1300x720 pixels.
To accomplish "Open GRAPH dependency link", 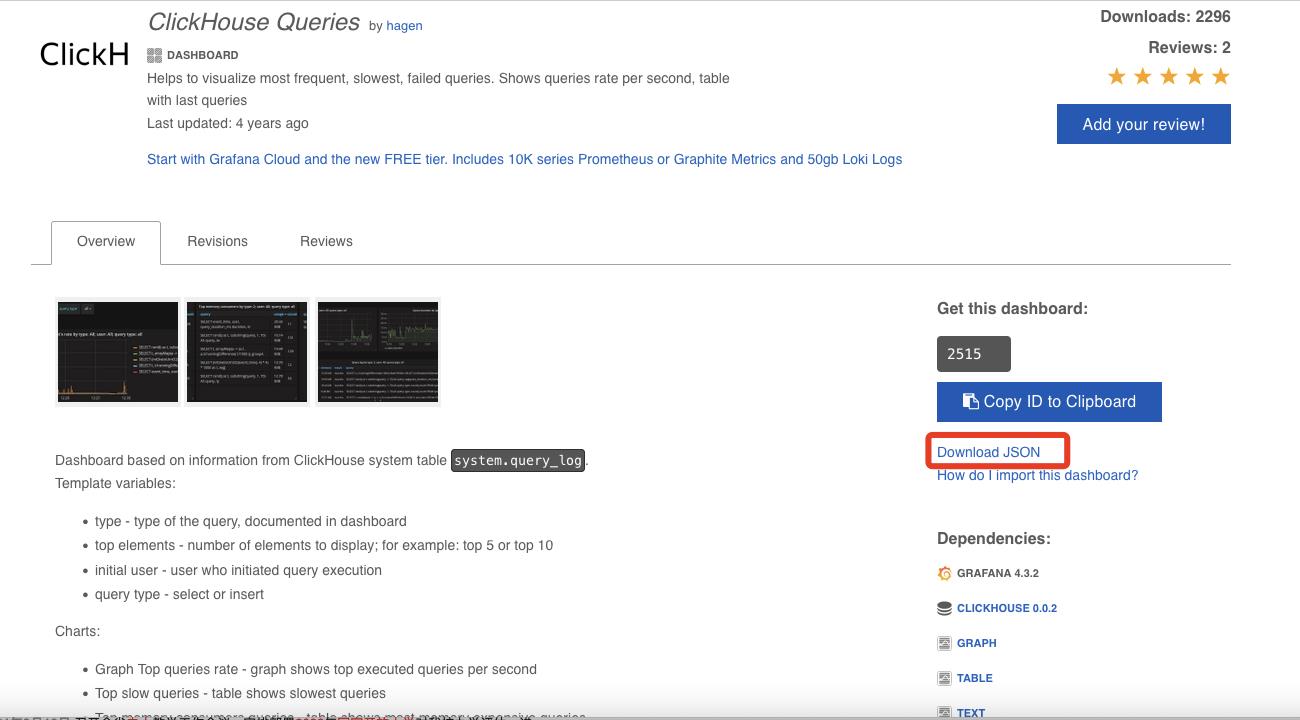I will [x=976, y=643].
